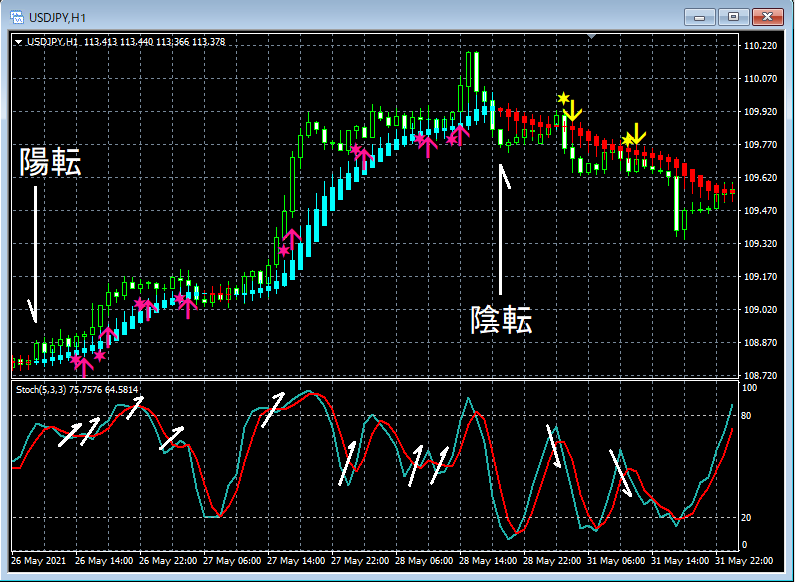Click the 28 May 22:00 time label
The image size is (796, 582).
(x=552, y=561)
